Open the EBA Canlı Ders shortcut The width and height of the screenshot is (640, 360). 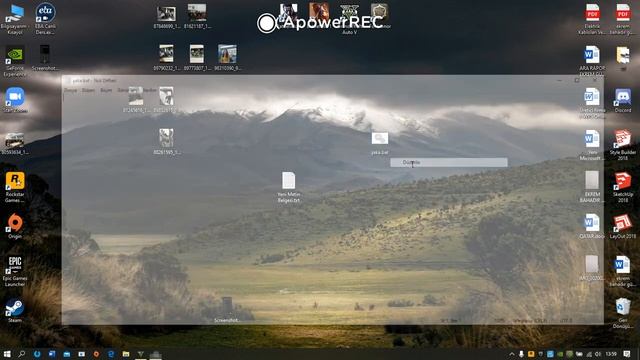click(x=45, y=18)
